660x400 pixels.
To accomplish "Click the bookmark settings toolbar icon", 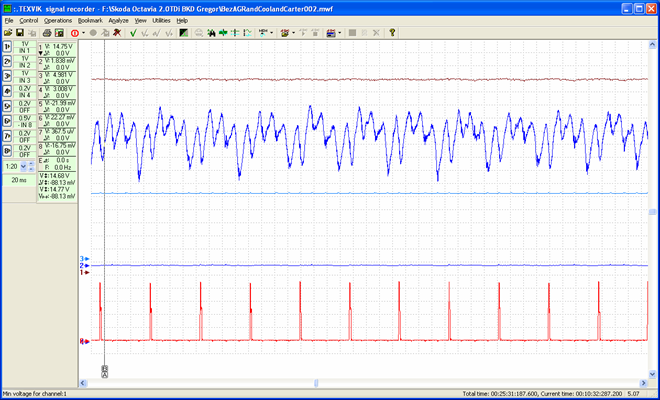I will [x=285, y=33].
